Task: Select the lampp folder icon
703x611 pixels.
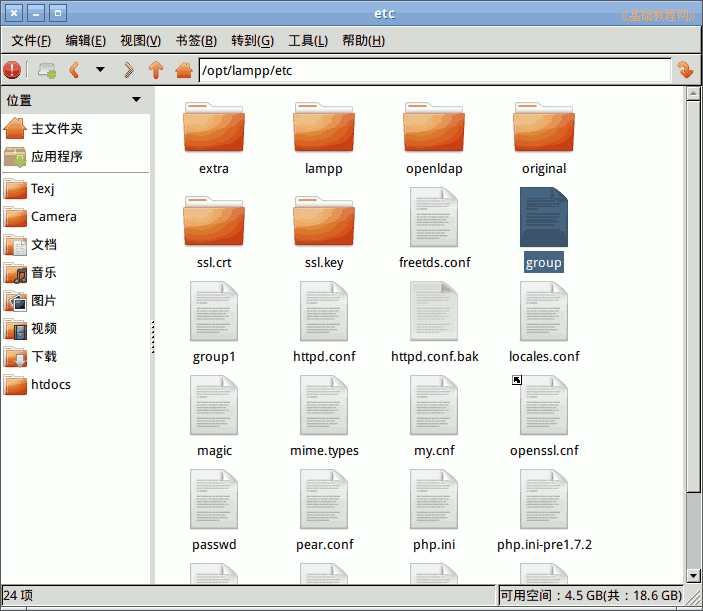Action: pos(324,127)
